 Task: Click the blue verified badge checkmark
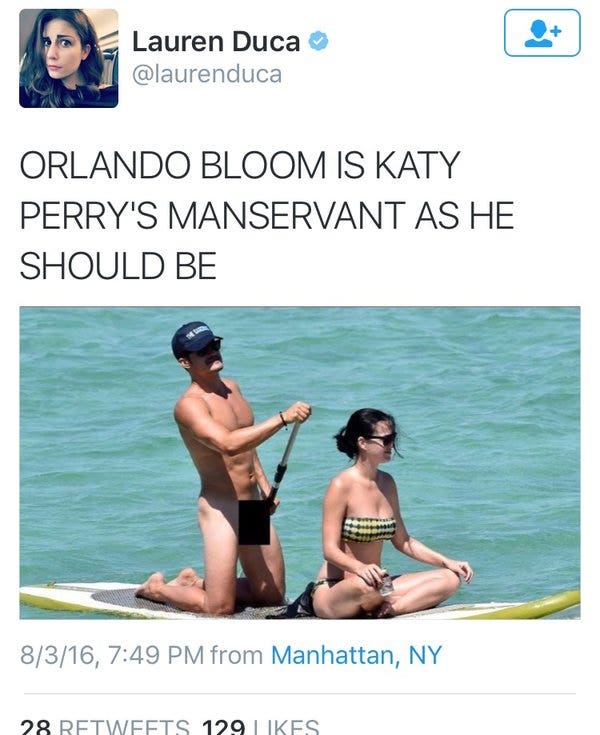click(318, 41)
